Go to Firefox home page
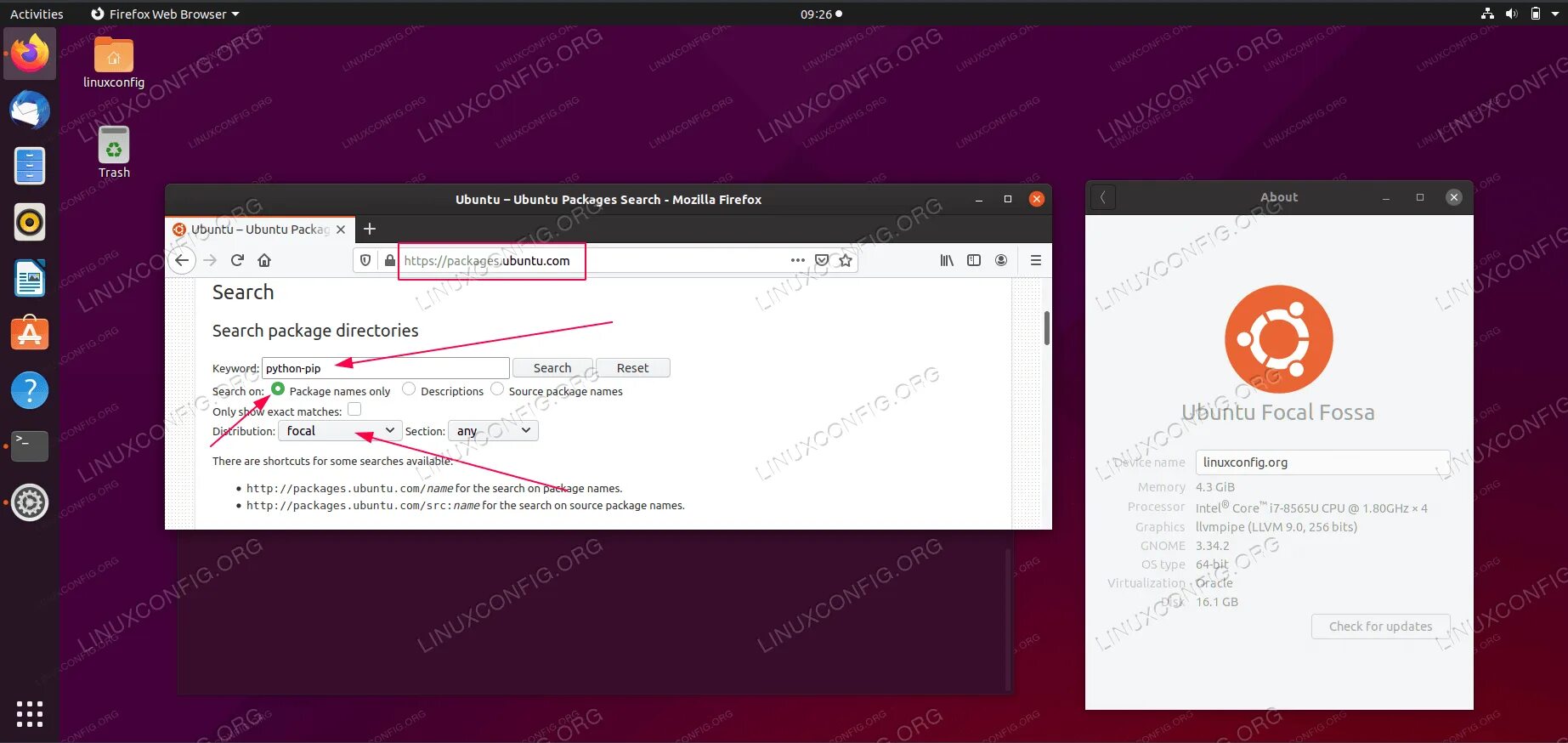The image size is (1568, 743). pyautogui.click(x=264, y=260)
